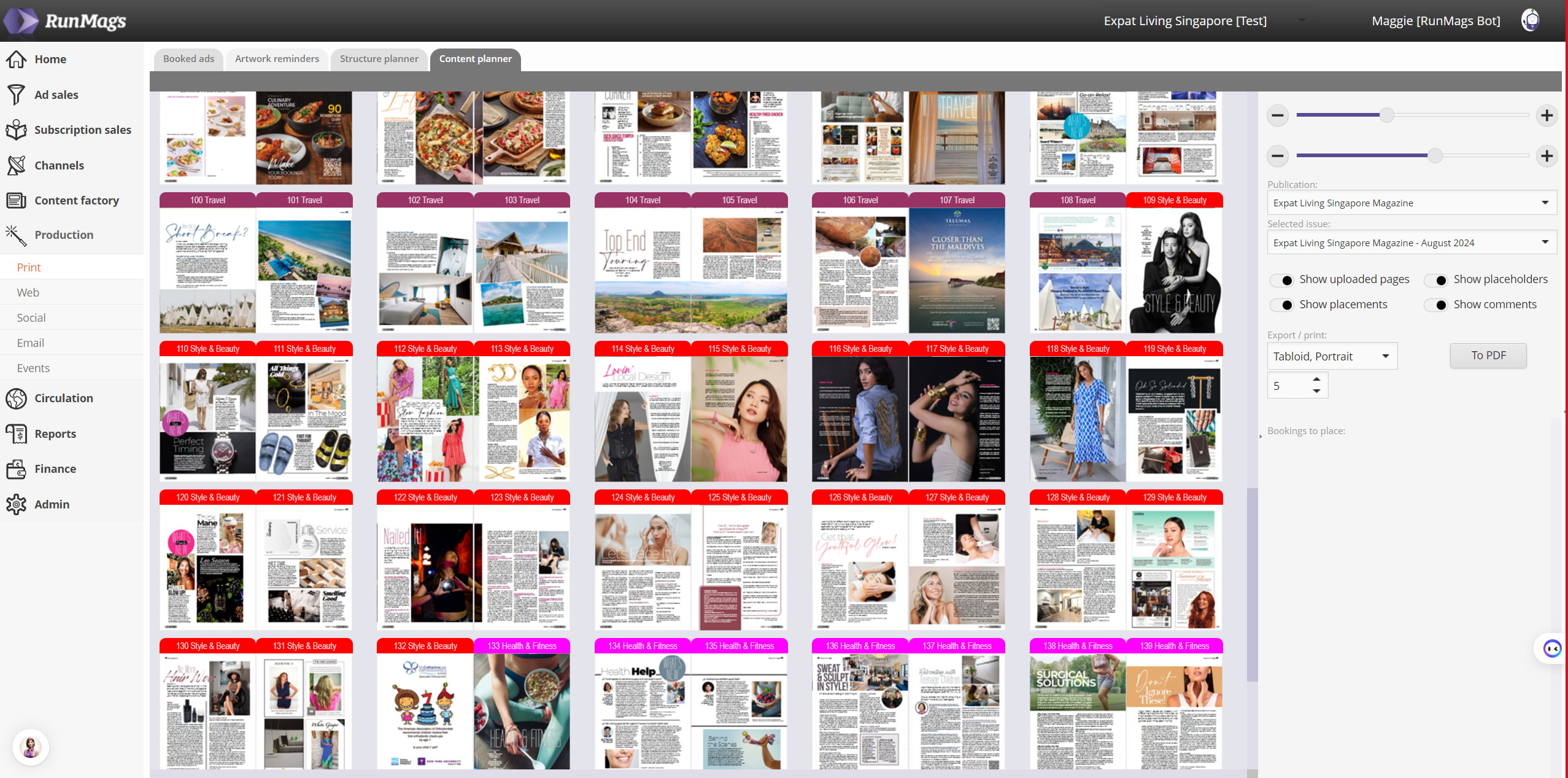Open the Publication dropdown
This screenshot has width=1568, height=778.
pyautogui.click(x=1412, y=203)
